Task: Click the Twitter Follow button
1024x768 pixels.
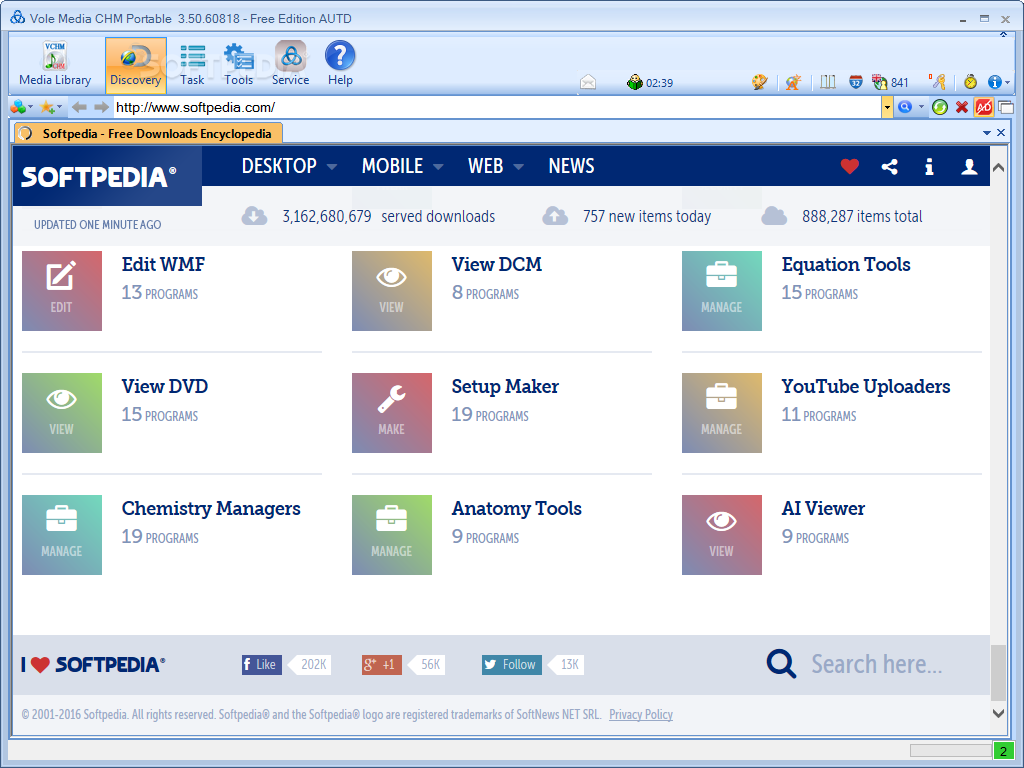Action: pos(512,664)
